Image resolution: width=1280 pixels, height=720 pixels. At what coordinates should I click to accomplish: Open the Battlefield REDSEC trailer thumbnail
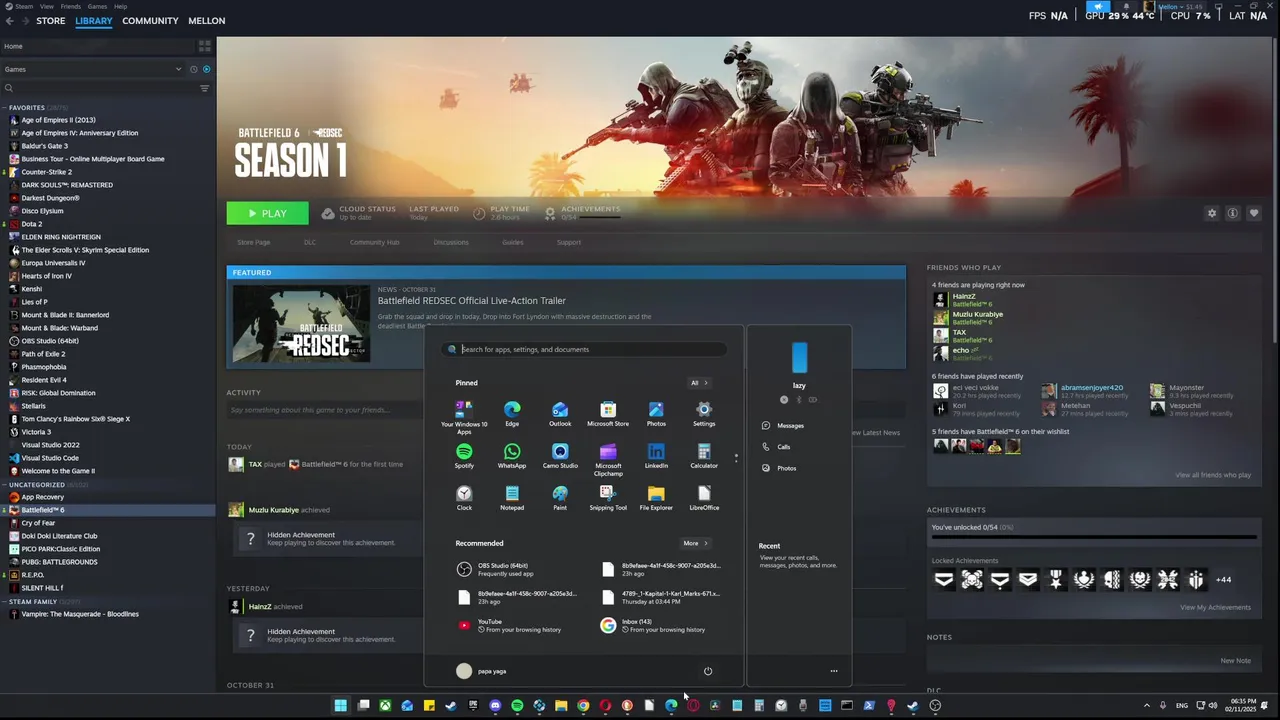point(301,323)
